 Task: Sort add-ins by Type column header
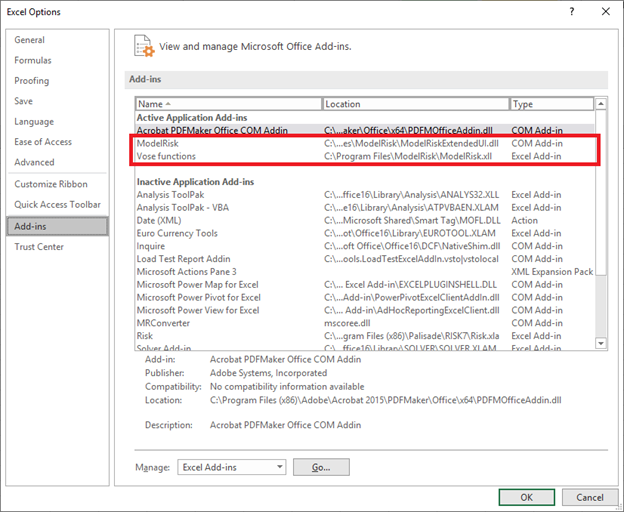pyautogui.click(x=552, y=104)
